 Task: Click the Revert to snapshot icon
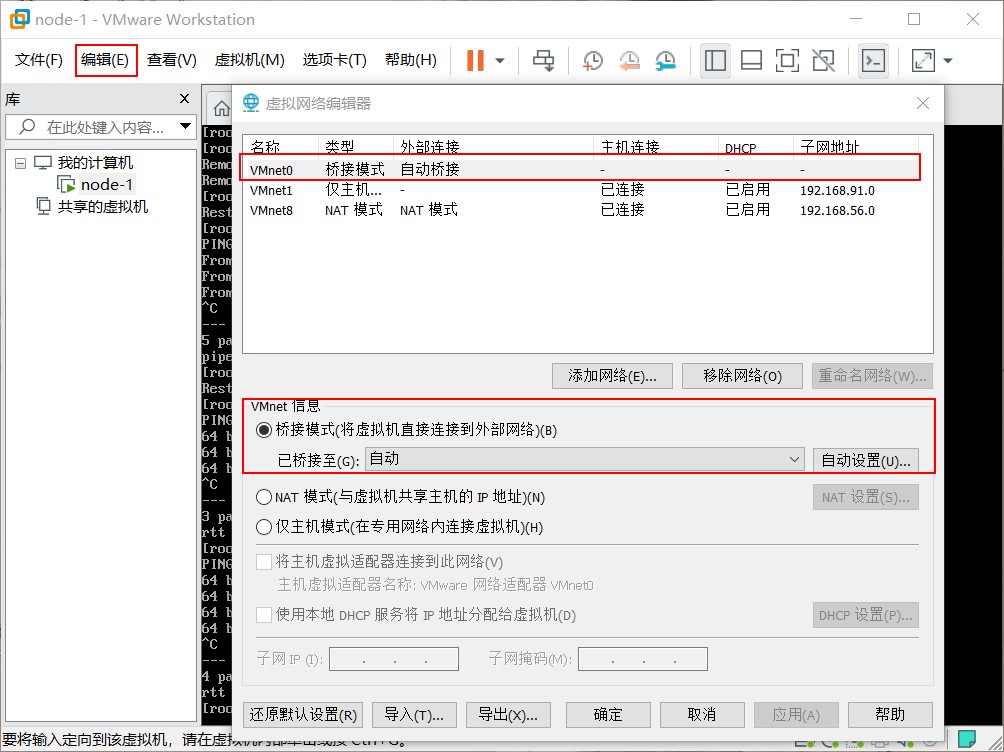[x=629, y=61]
